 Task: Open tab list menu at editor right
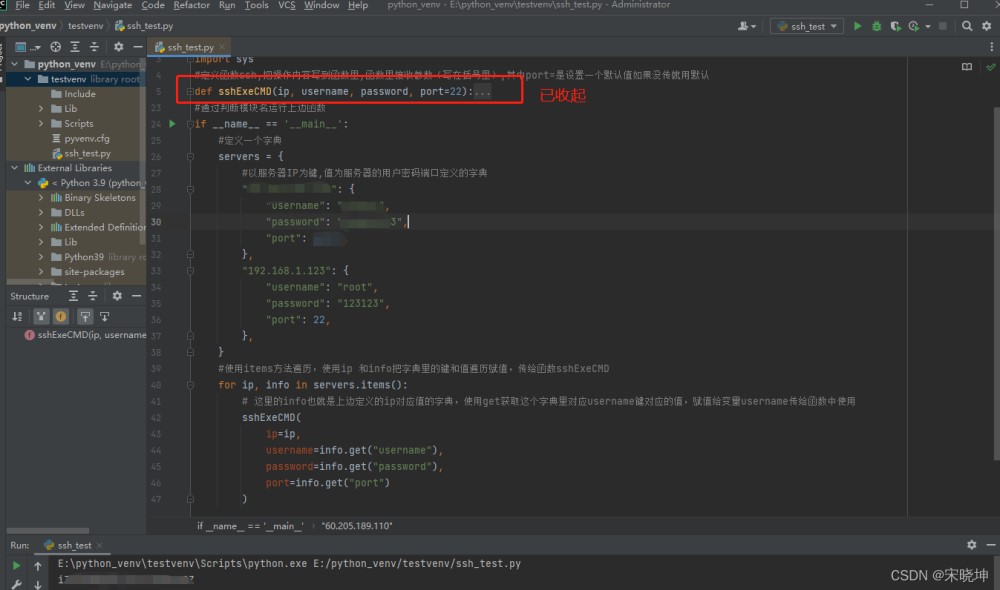991,47
